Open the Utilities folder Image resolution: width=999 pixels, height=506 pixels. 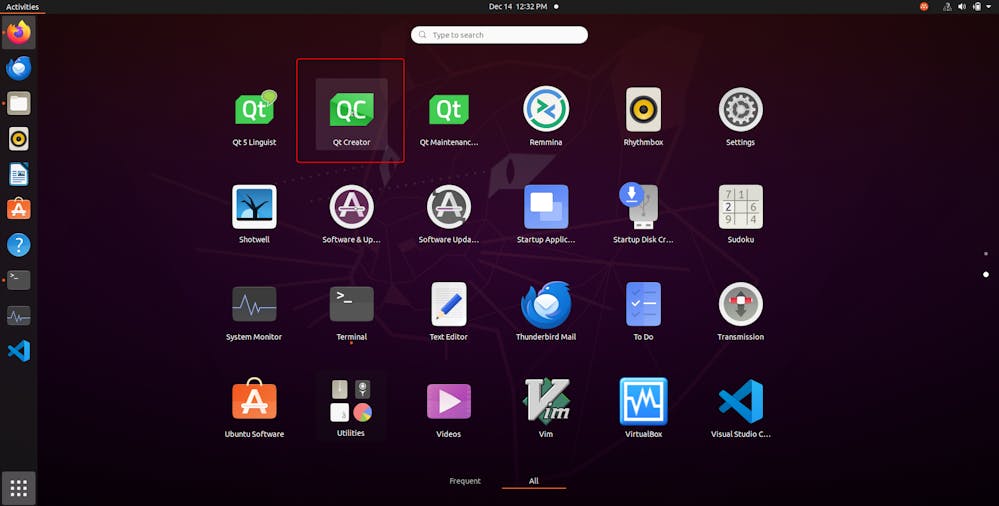click(351, 407)
